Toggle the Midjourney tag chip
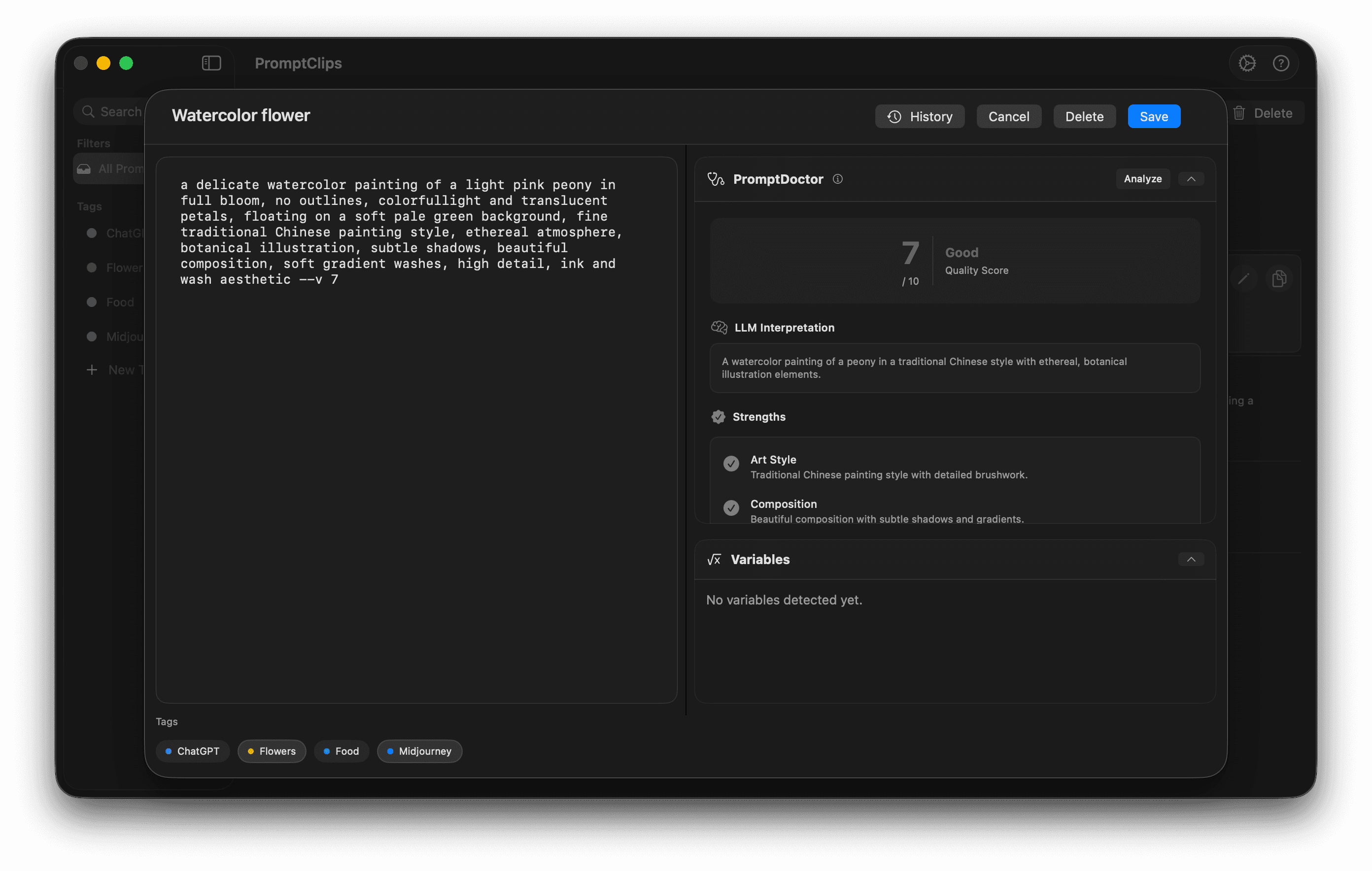The width and height of the screenshot is (1372, 871). pyautogui.click(x=419, y=751)
